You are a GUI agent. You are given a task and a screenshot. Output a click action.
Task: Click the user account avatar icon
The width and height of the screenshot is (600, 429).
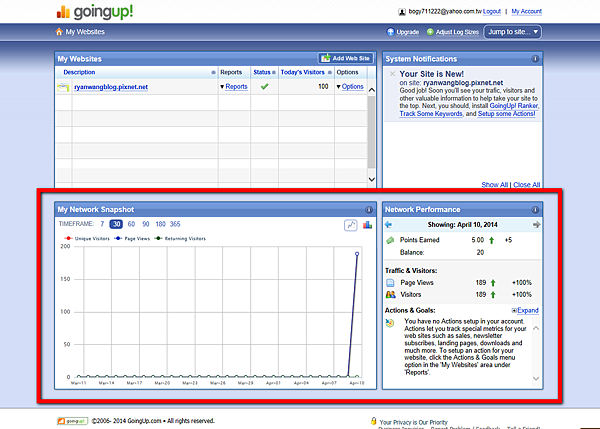402,12
